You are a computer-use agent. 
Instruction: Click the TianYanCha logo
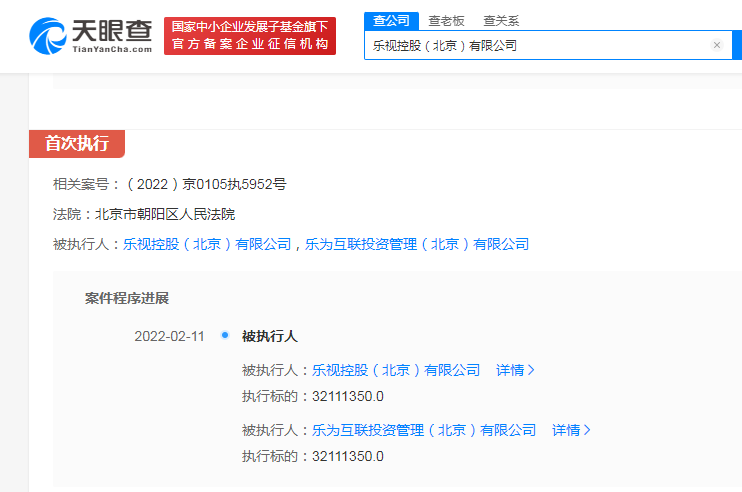(90, 36)
